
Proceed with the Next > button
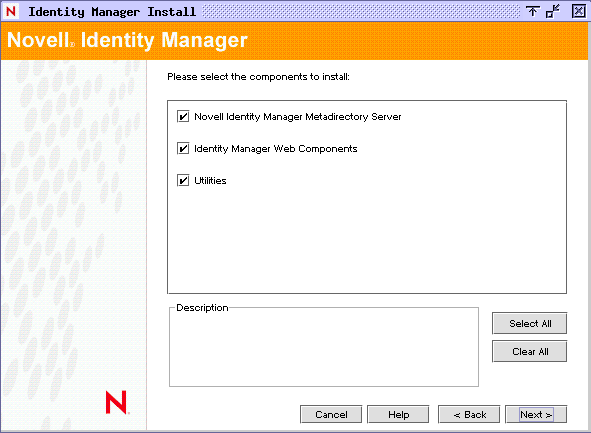click(536, 415)
